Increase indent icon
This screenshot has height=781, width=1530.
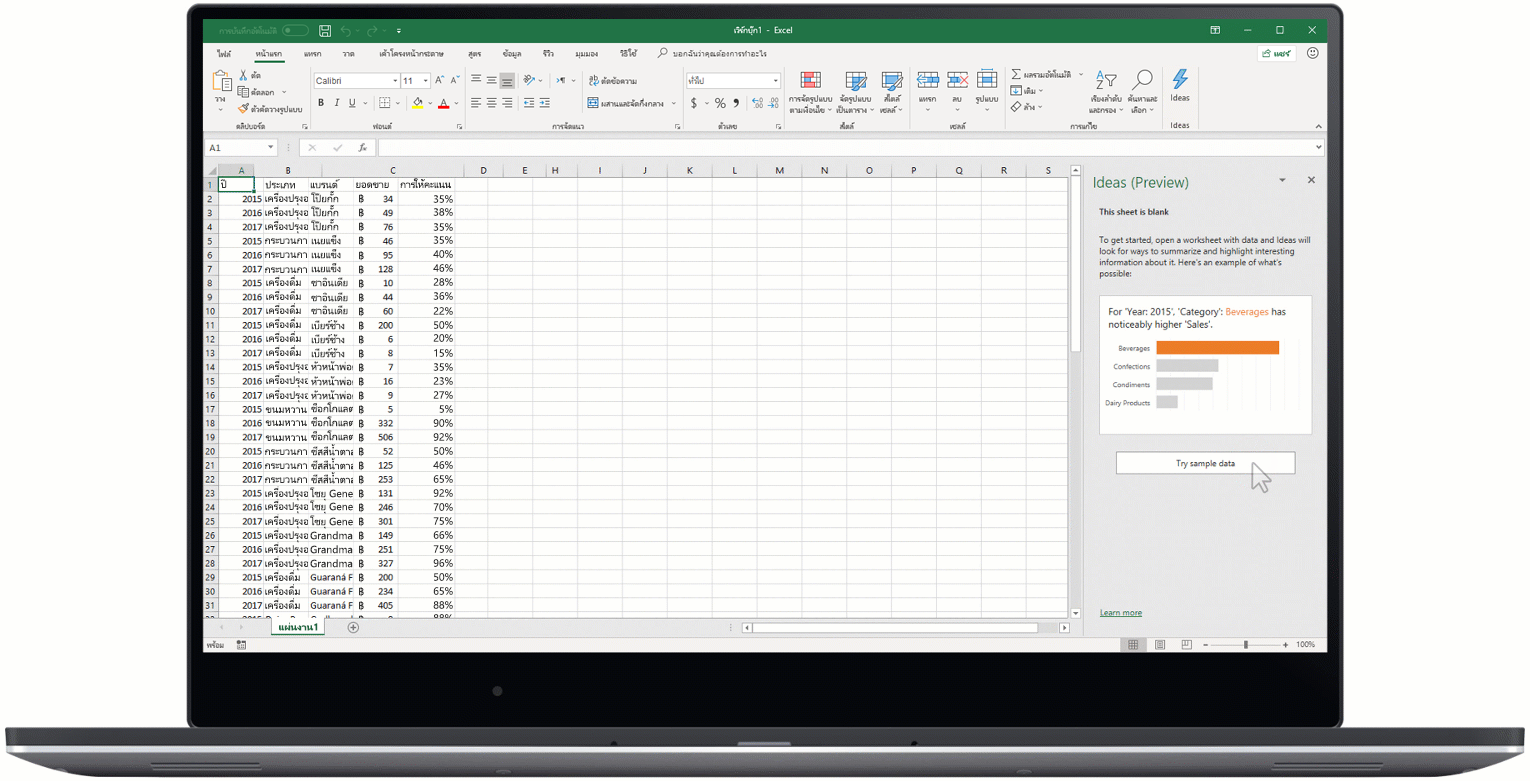(x=544, y=103)
